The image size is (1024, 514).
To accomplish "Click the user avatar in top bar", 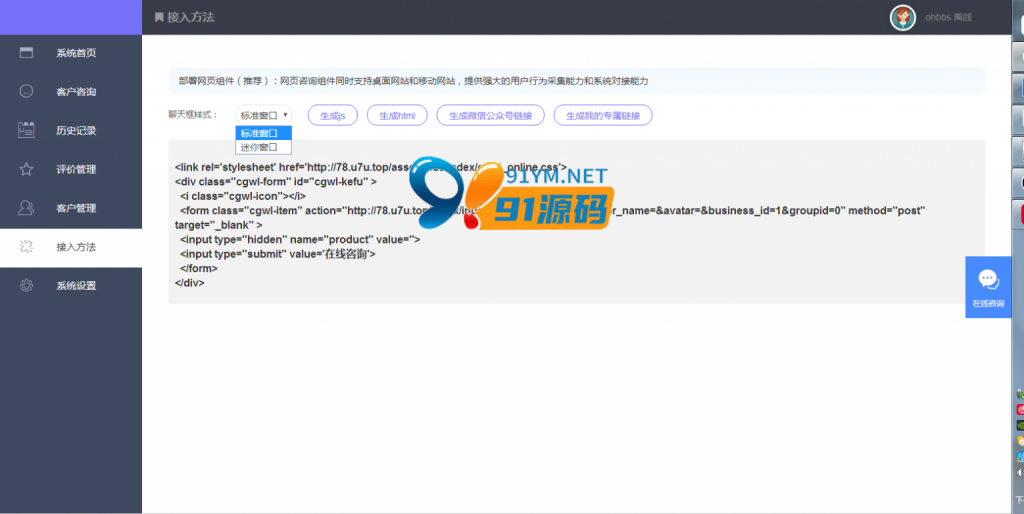I will click(903, 17).
